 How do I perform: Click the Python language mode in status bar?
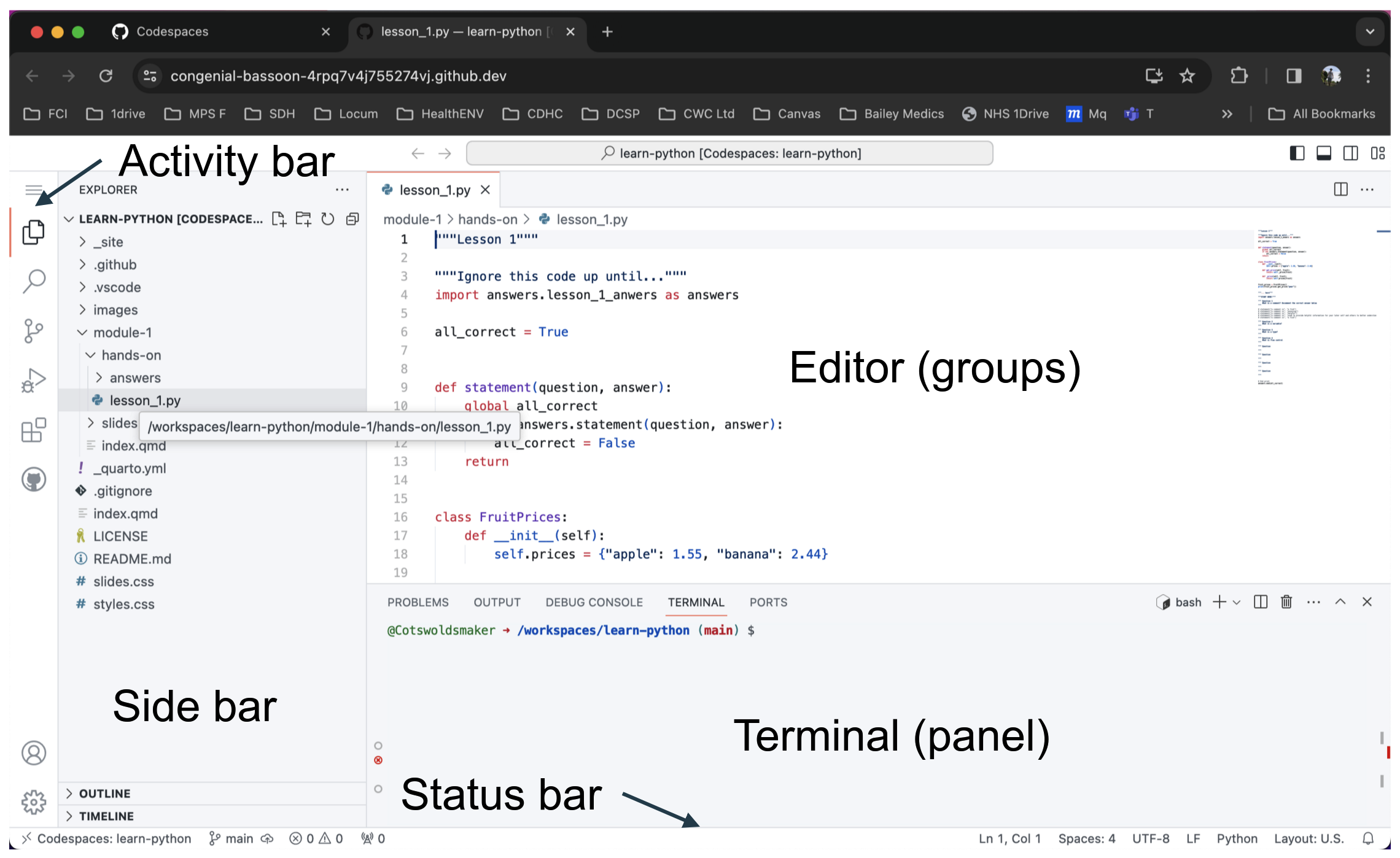click(1237, 838)
